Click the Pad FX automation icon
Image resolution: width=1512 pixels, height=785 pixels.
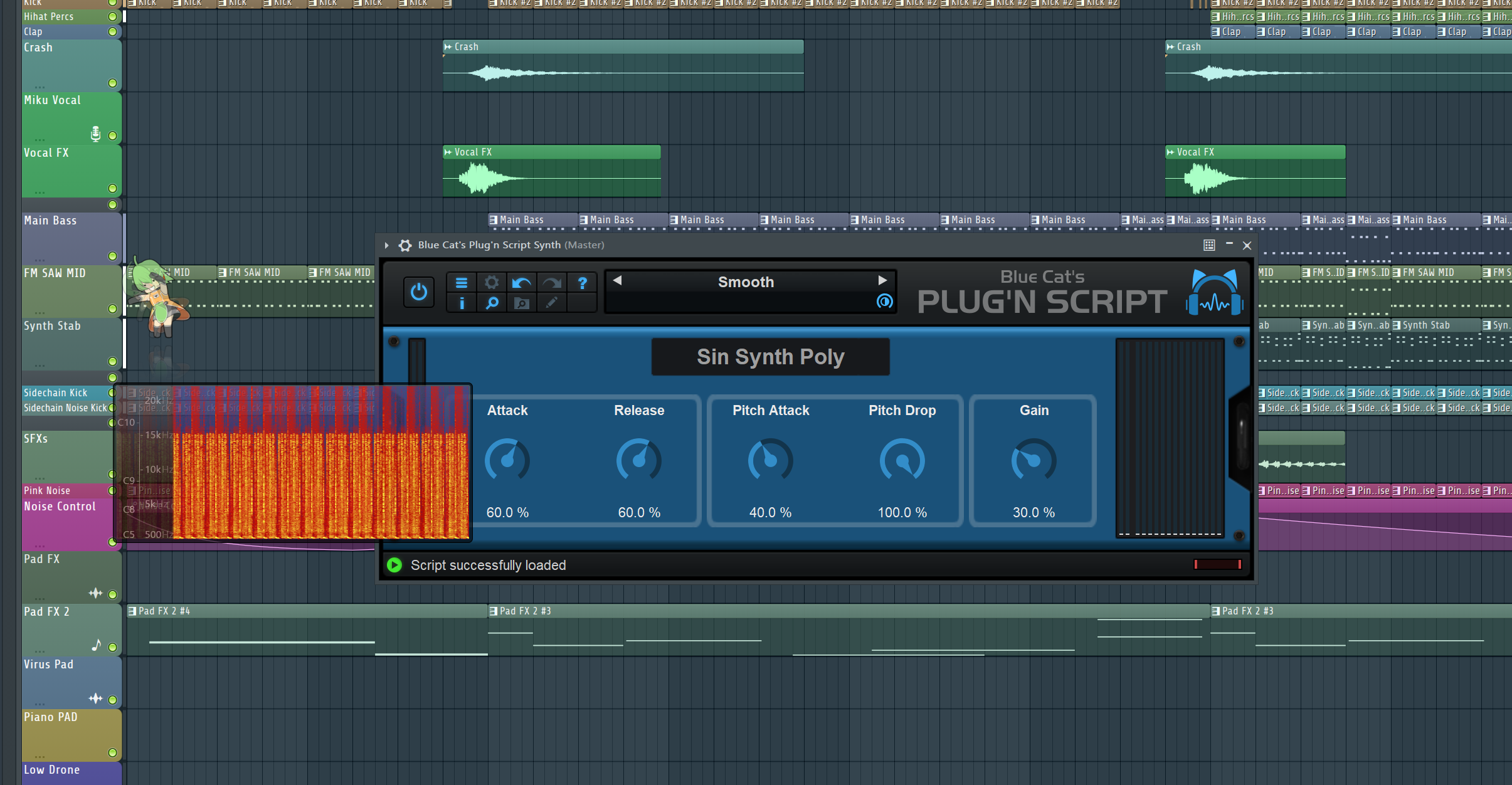tap(95, 593)
